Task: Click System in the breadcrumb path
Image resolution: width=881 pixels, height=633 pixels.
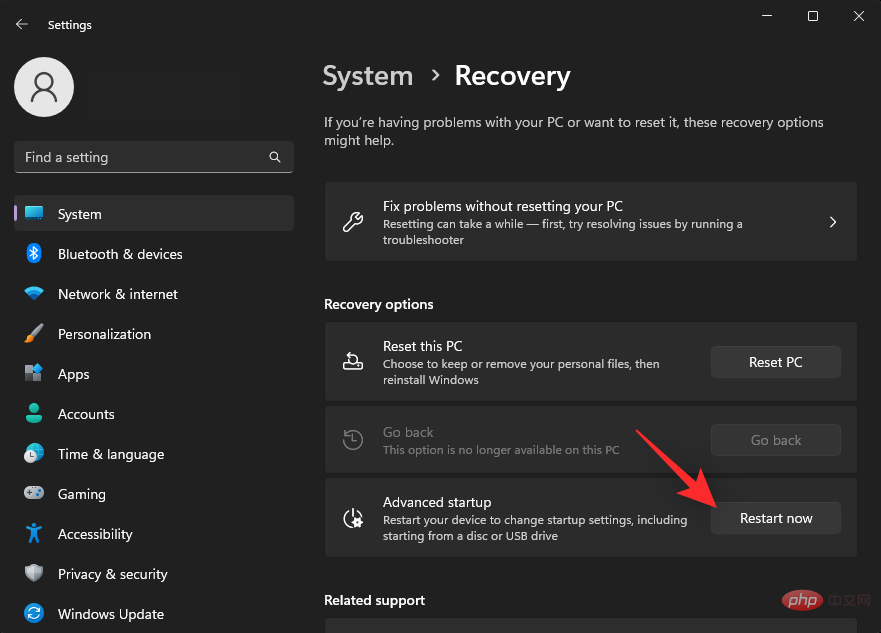Action: (x=368, y=76)
